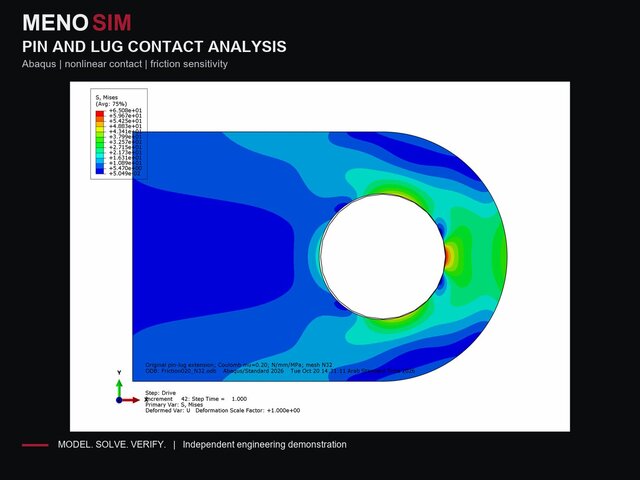Click legend value +5.967e+01

coord(125,116)
